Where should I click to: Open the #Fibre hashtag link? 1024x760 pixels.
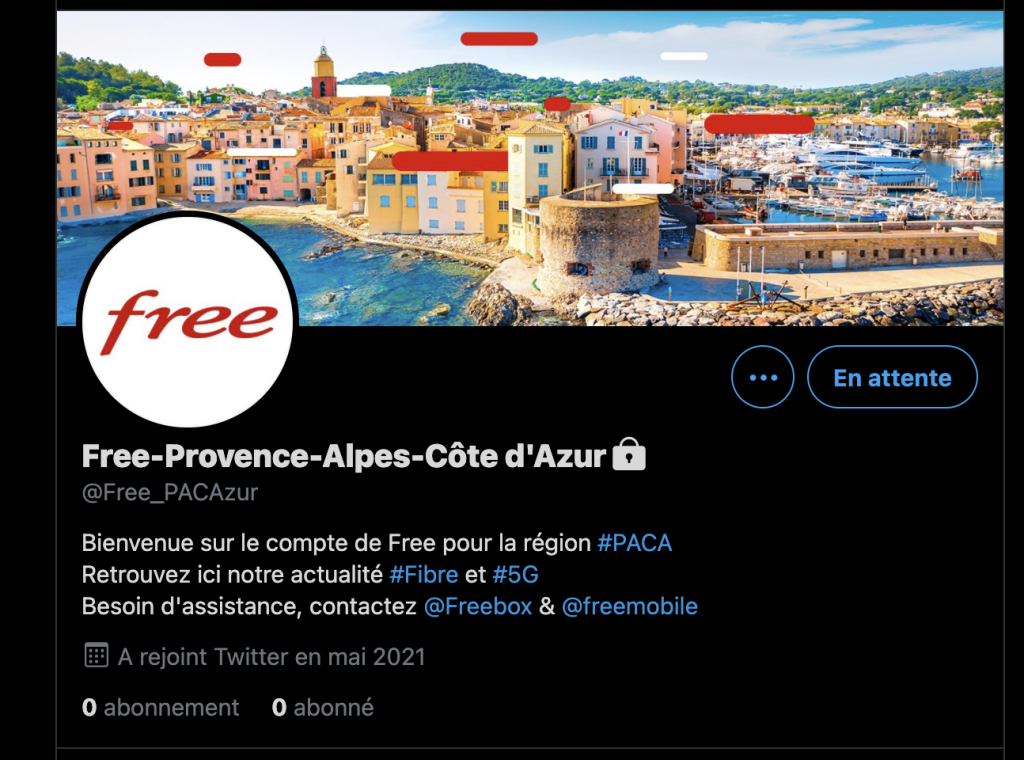tap(424, 575)
